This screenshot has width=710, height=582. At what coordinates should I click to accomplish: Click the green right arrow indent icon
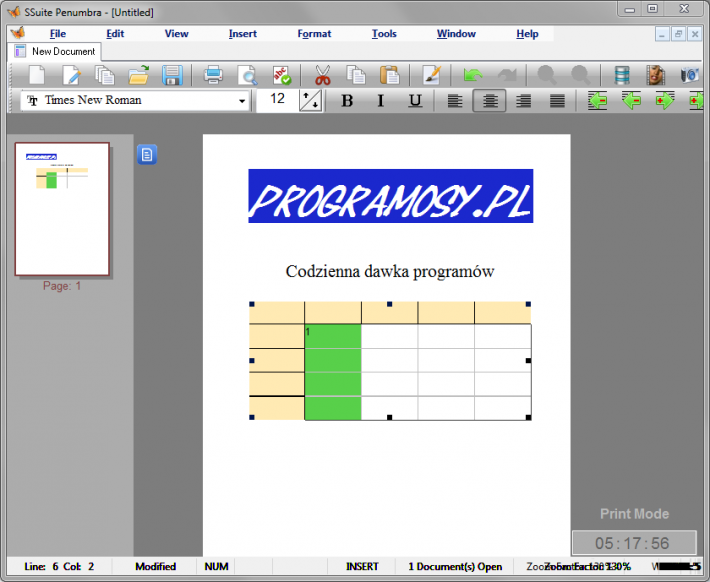[664, 100]
